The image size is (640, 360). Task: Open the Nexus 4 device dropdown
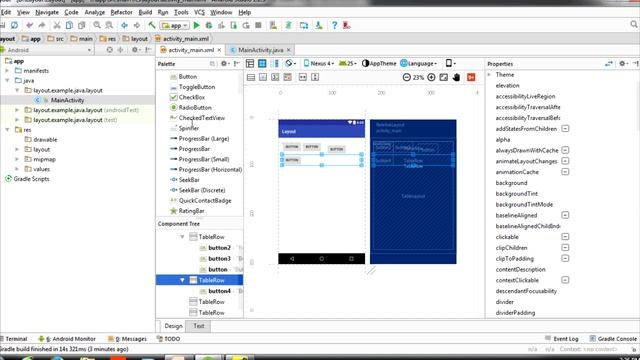(x=319, y=64)
